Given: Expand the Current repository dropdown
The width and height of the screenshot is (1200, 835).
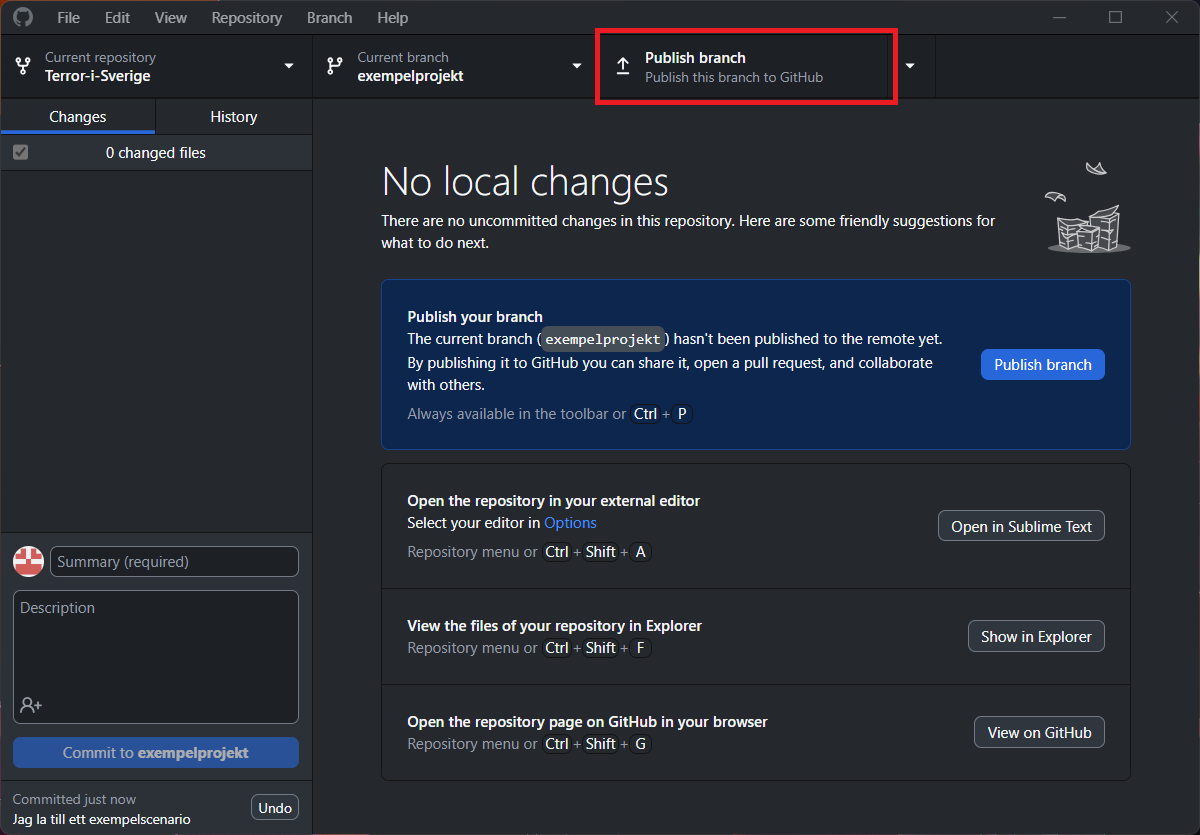Looking at the screenshot, I should pyautogui.click(x=289, y=66).
